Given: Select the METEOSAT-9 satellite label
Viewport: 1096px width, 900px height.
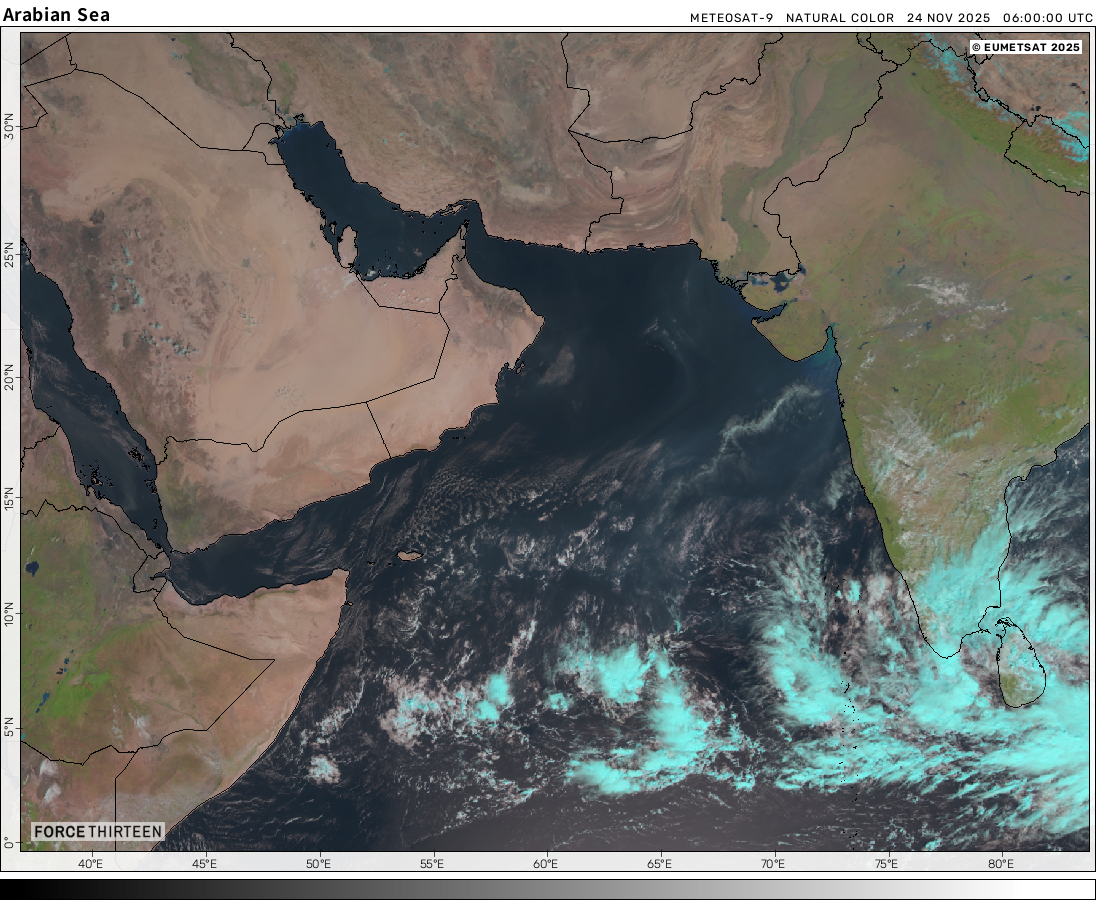Looking at the screenshot, I should pyautogui.click(x=730, y=18).
